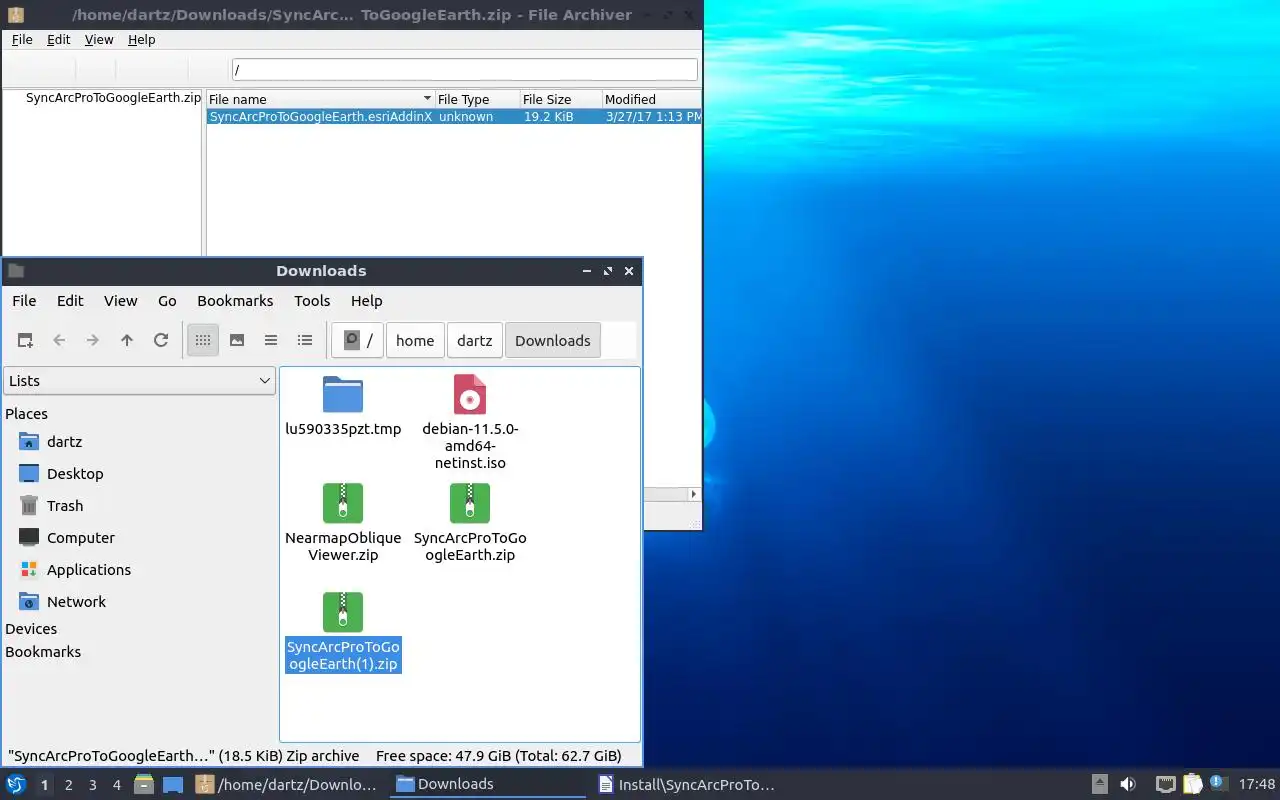Click the Downloads window title bar folder icon
1280x800 pixels.
point(16,271)
